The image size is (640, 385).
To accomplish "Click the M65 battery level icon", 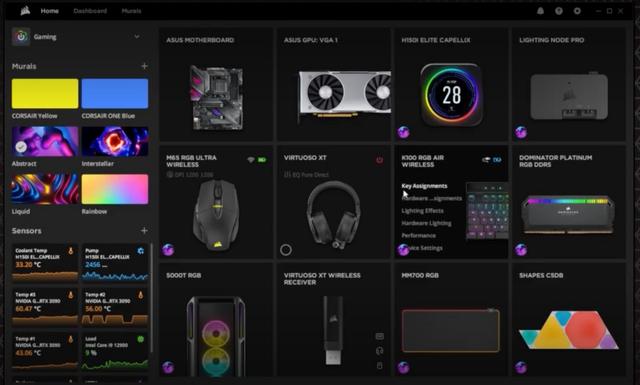I will click(x=262, y=160).
